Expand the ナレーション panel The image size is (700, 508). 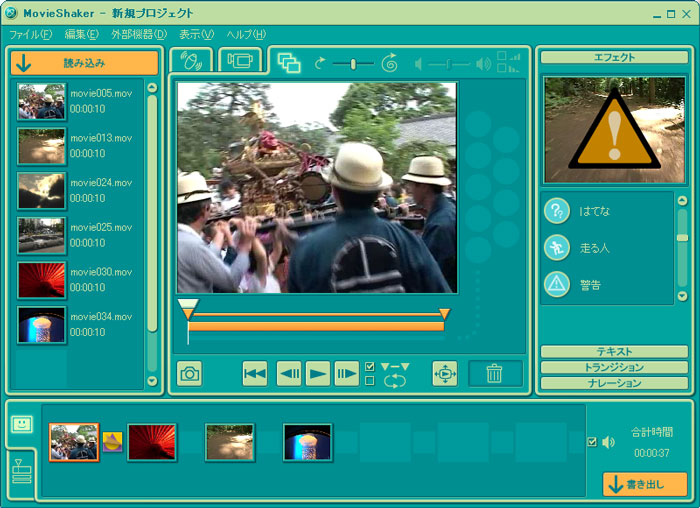614,383
